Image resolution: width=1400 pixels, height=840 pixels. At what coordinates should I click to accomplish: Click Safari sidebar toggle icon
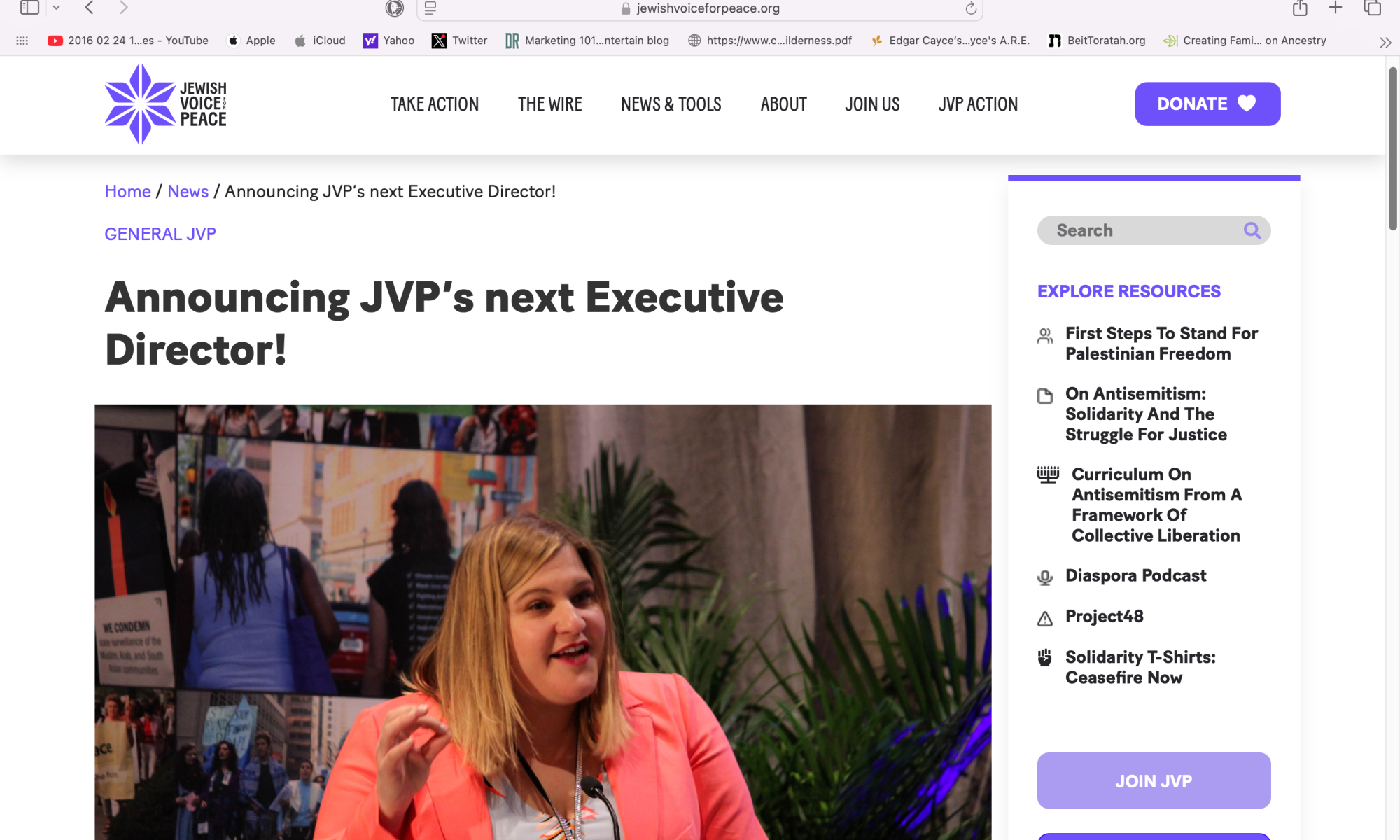29,8
